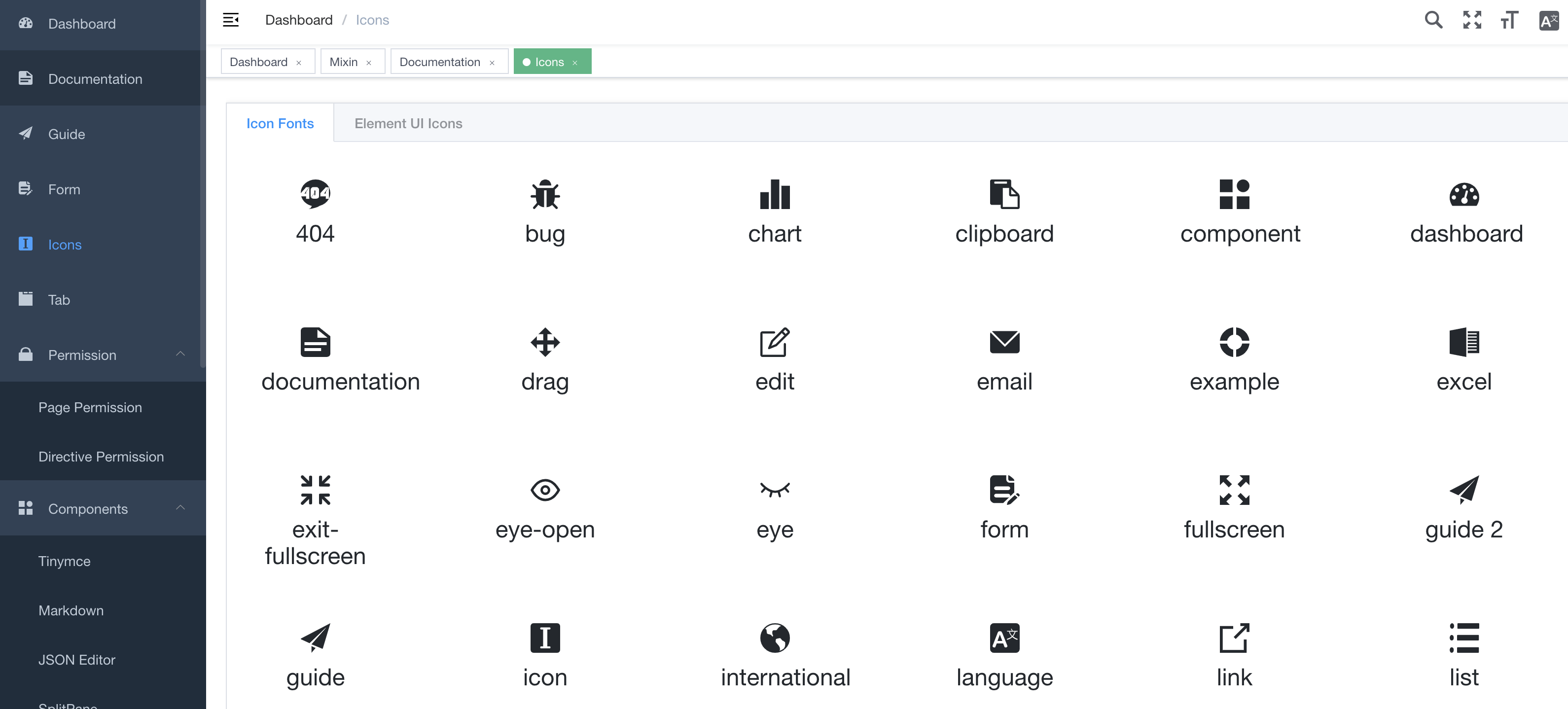Collapse the Components submenu

tap(179, 508)
